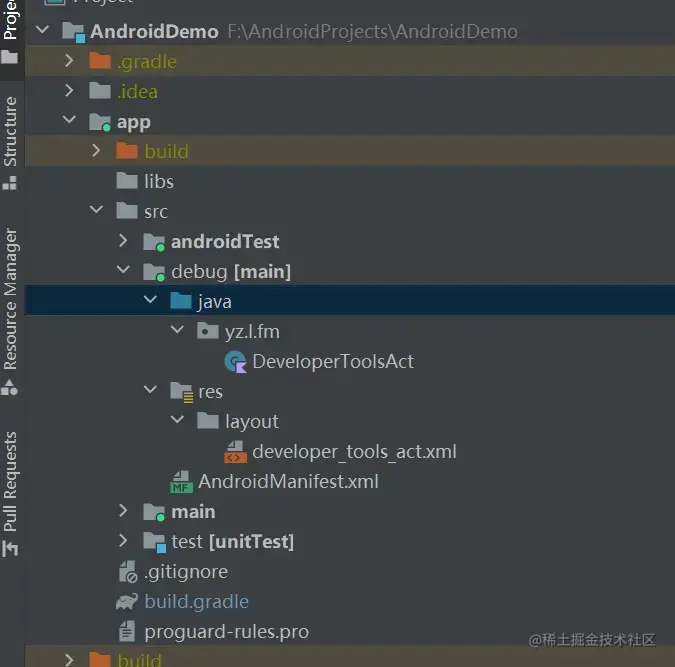Select the AndroidDemo root label
This screenshot has width=675, height=667.
(x=154, y=31)
